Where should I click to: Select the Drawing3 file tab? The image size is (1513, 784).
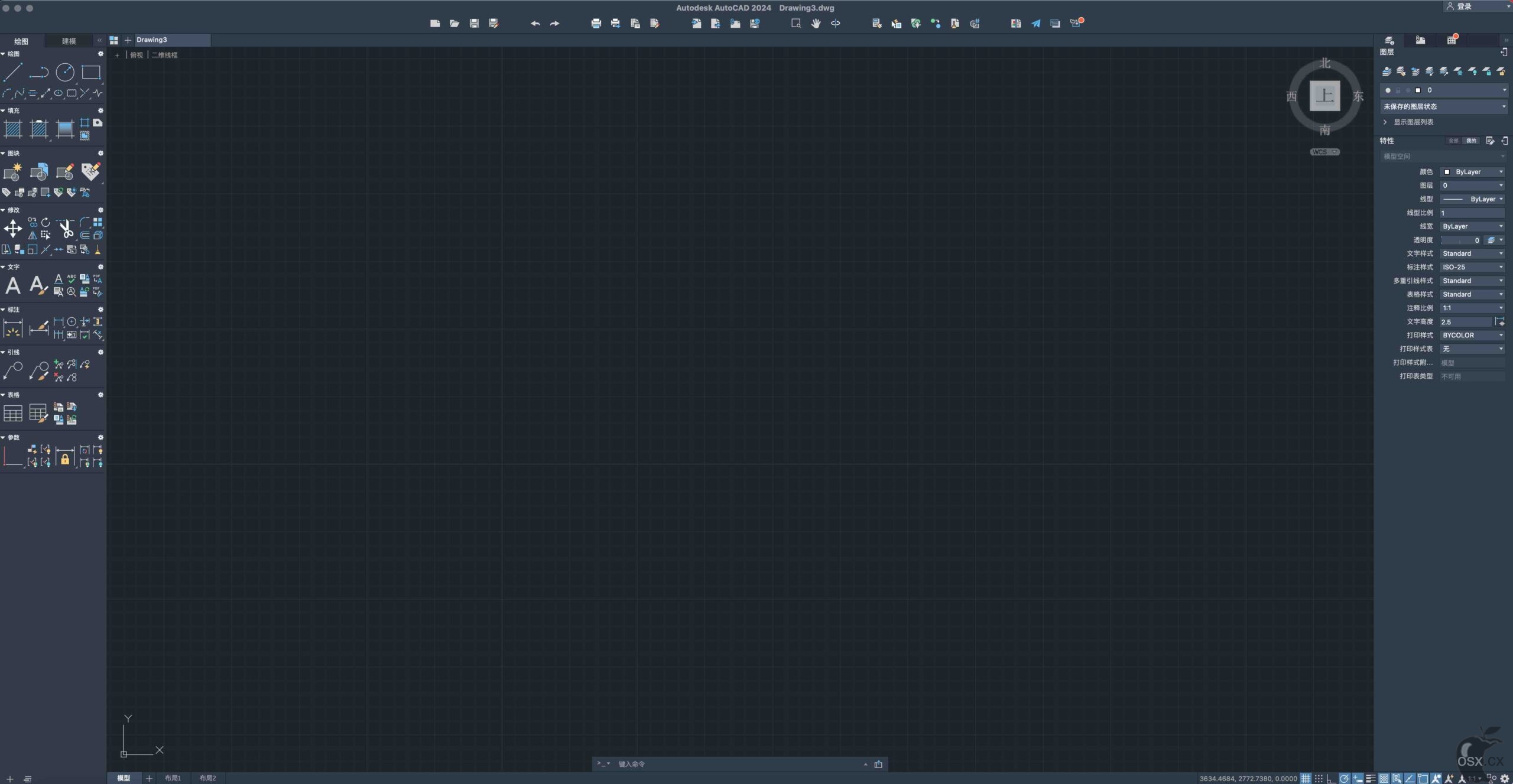(x=173, y=40)
